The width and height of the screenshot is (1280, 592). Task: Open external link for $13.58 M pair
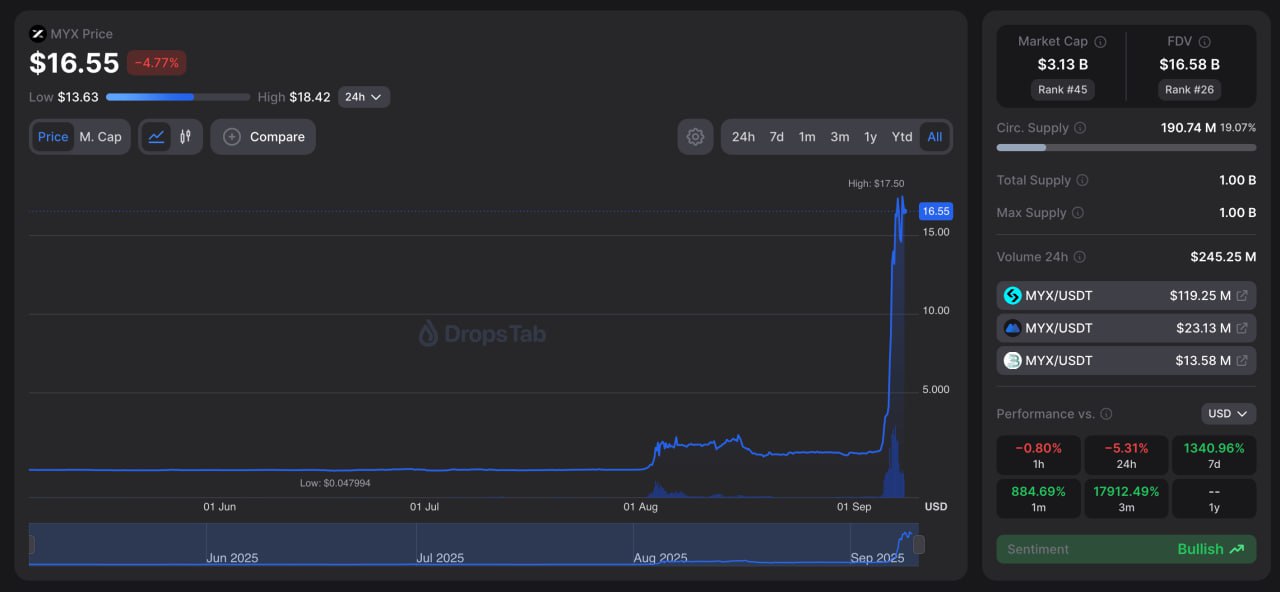(x=1242, y=360)
